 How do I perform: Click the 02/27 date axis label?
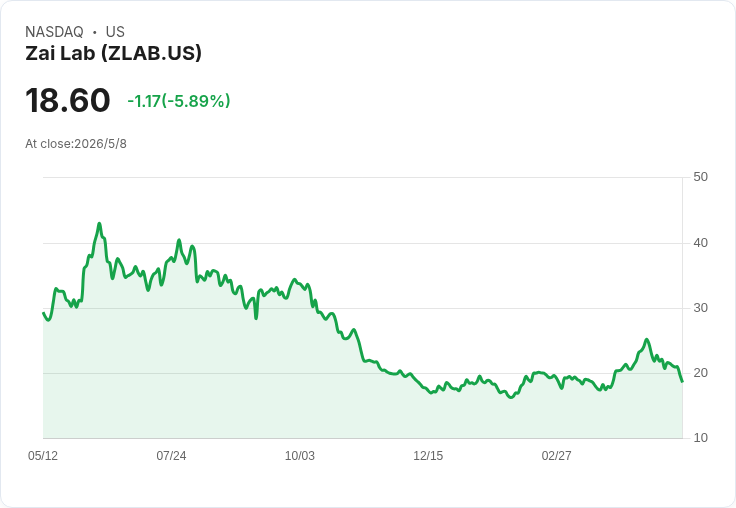(556, 455)
